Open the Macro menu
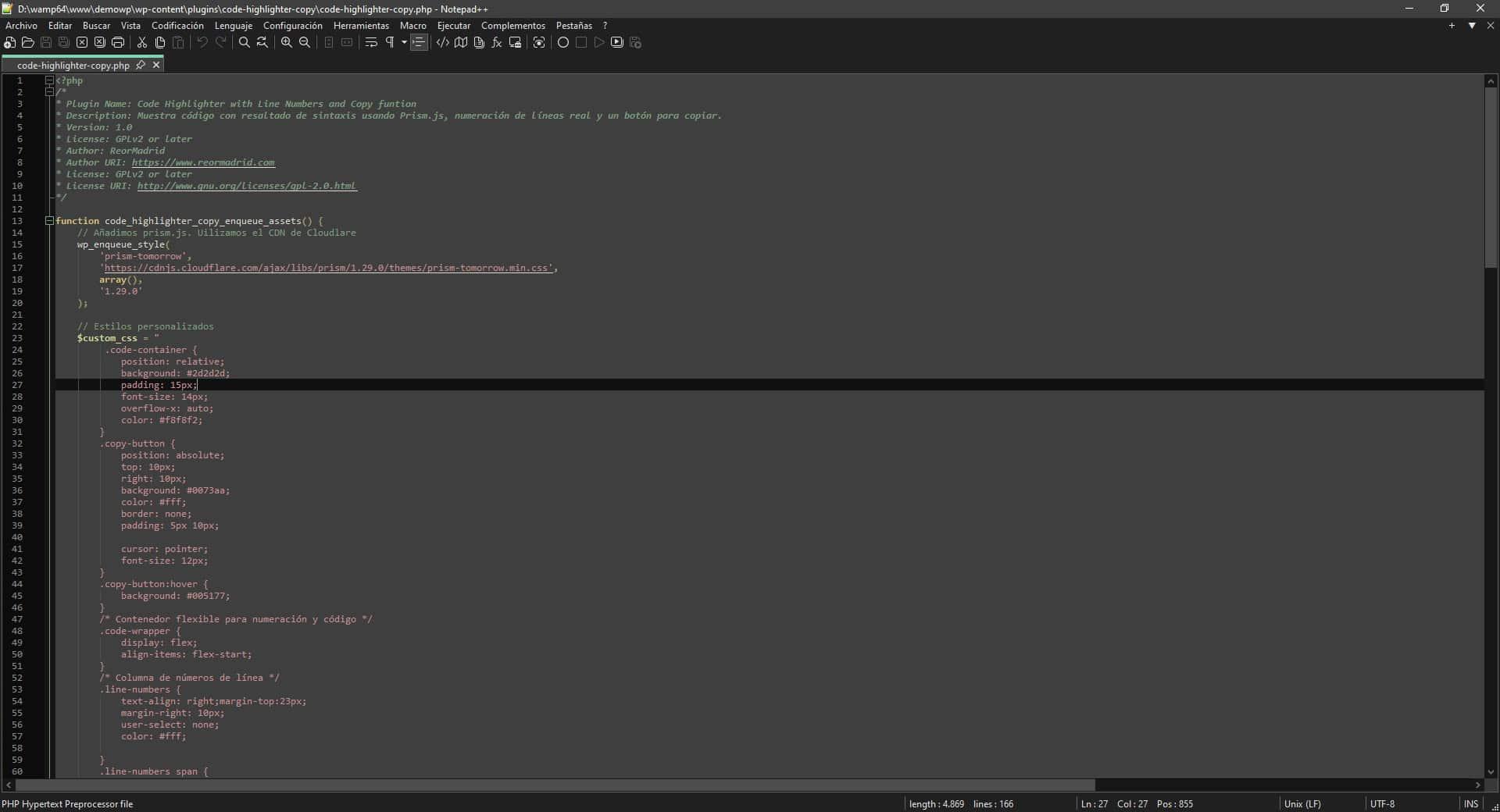This screenshot has width=1500, height=812. click(x=413, y=26)
